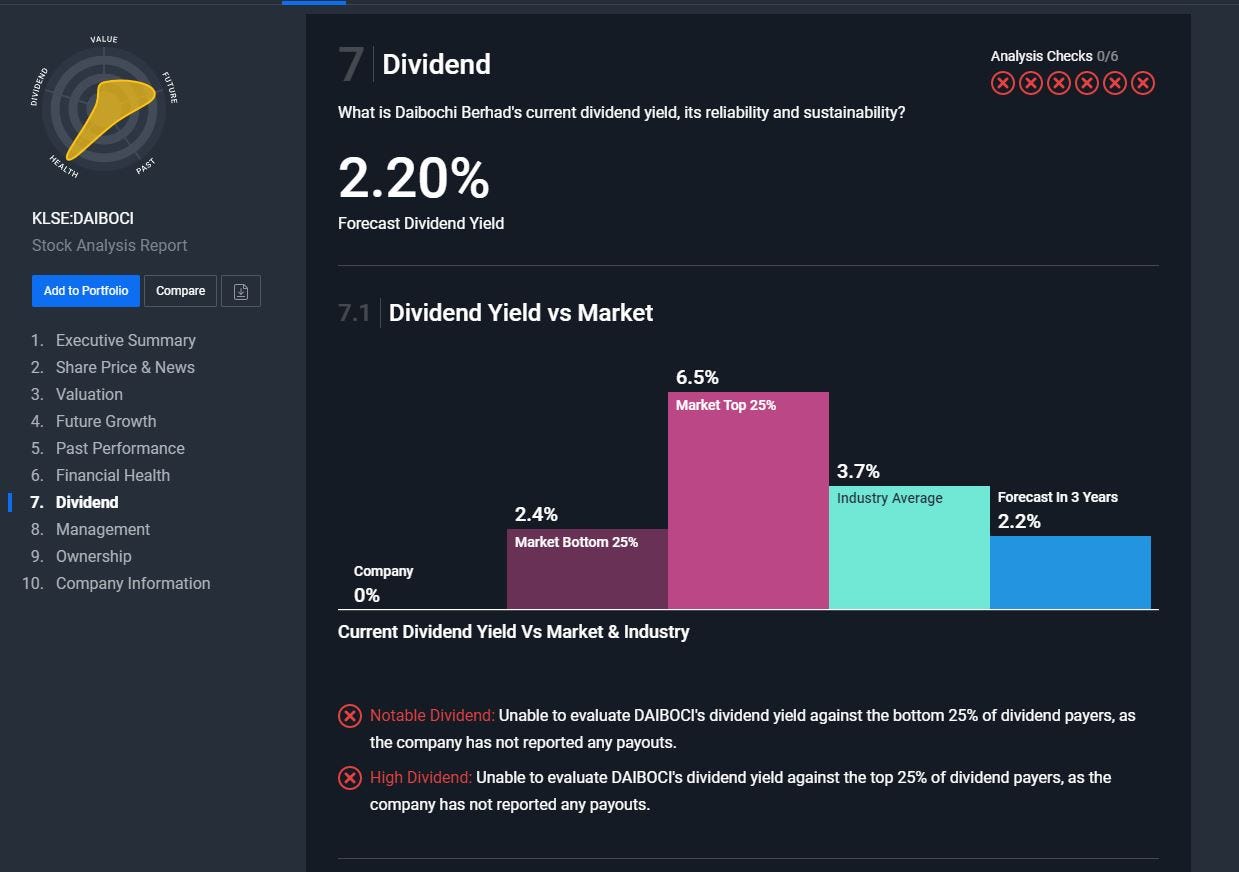Go to Ownership section
The width and height of the screenshot is (1239, 872).
point(94,556)
